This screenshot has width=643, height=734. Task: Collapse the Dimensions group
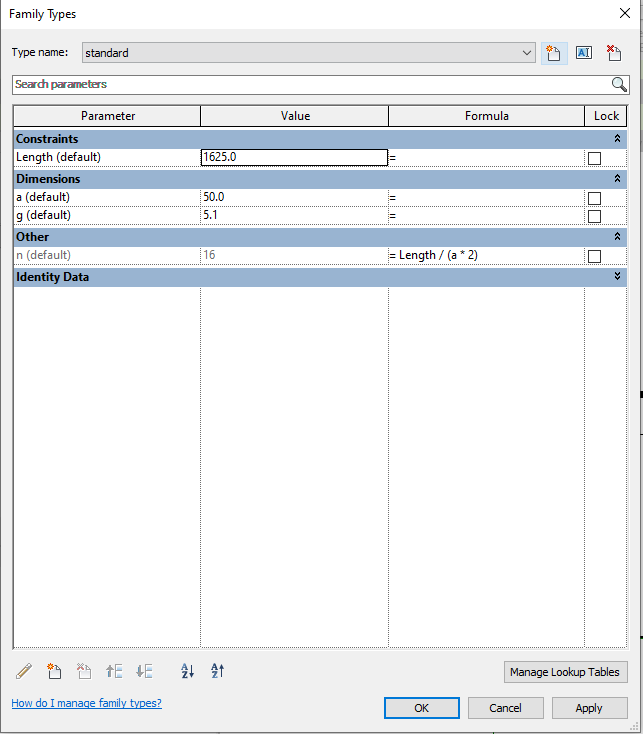pos(617,179)
